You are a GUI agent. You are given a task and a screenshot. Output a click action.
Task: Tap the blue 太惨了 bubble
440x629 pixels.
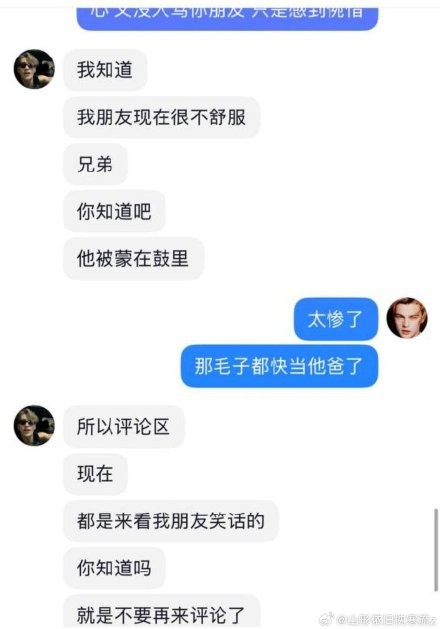click(x=336, y=319)
